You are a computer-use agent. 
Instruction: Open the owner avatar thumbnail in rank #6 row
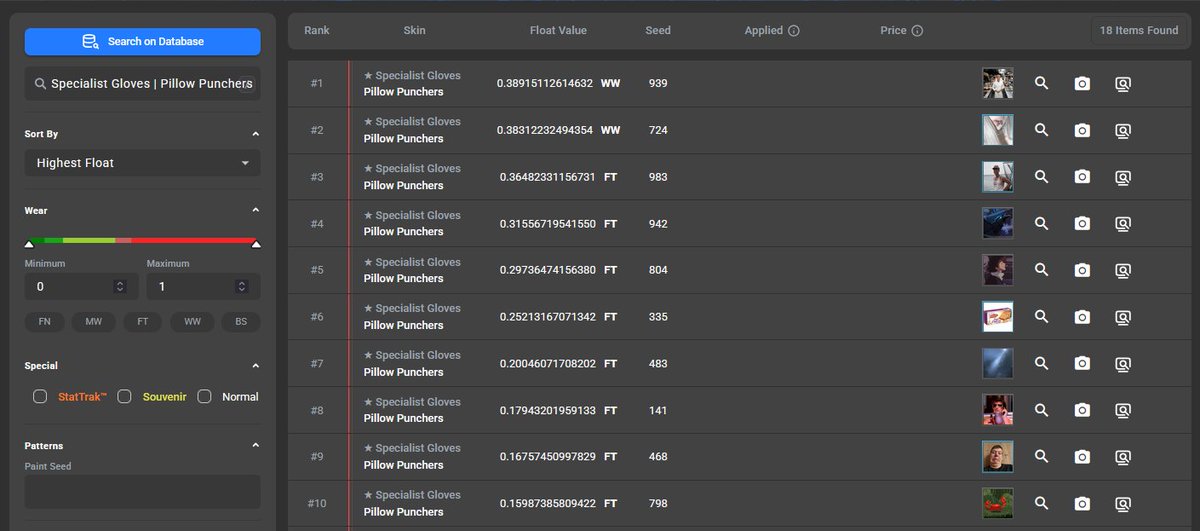(x=998, y=317)
